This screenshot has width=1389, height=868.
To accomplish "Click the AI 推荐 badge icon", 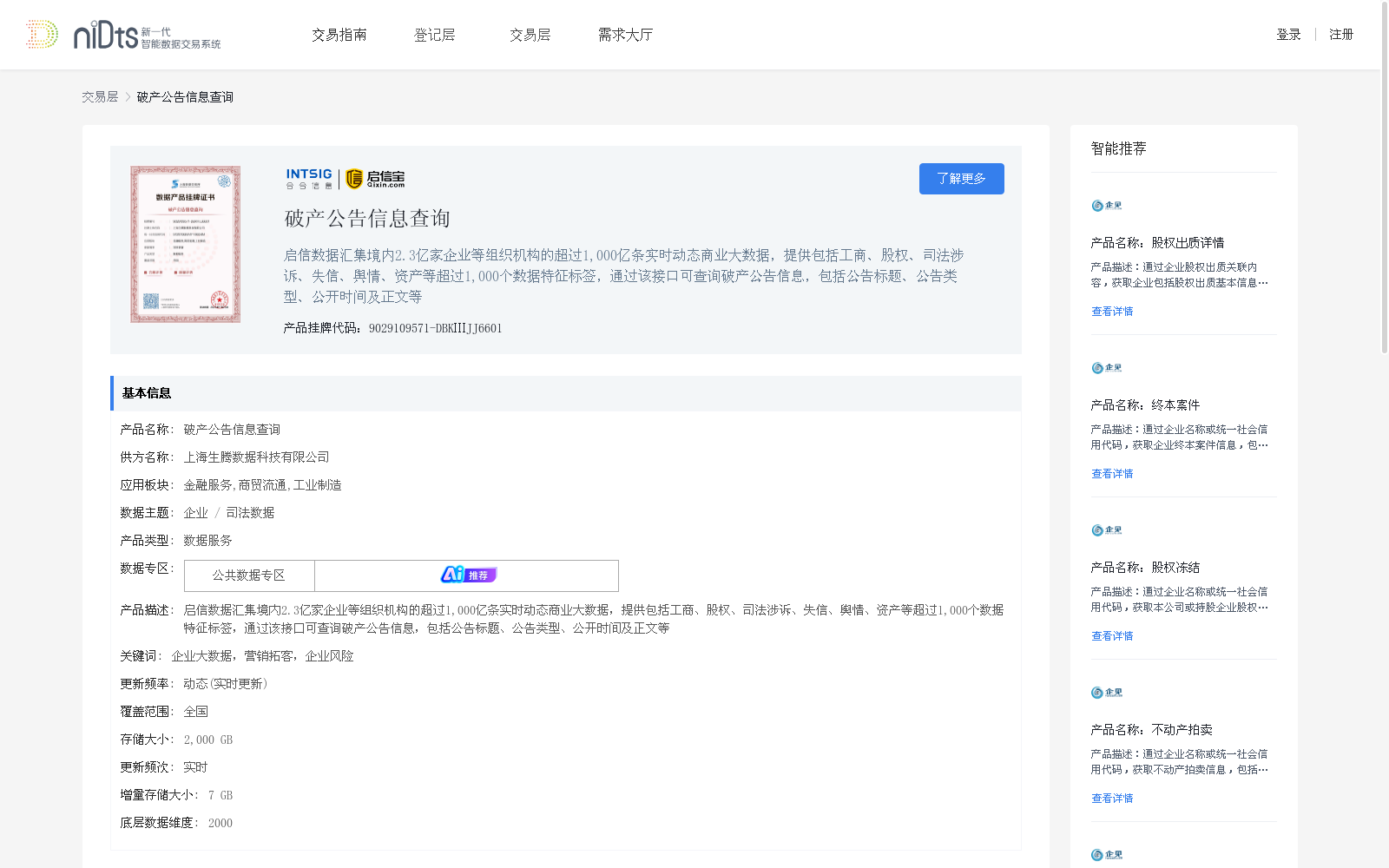I will click(468, 575).
